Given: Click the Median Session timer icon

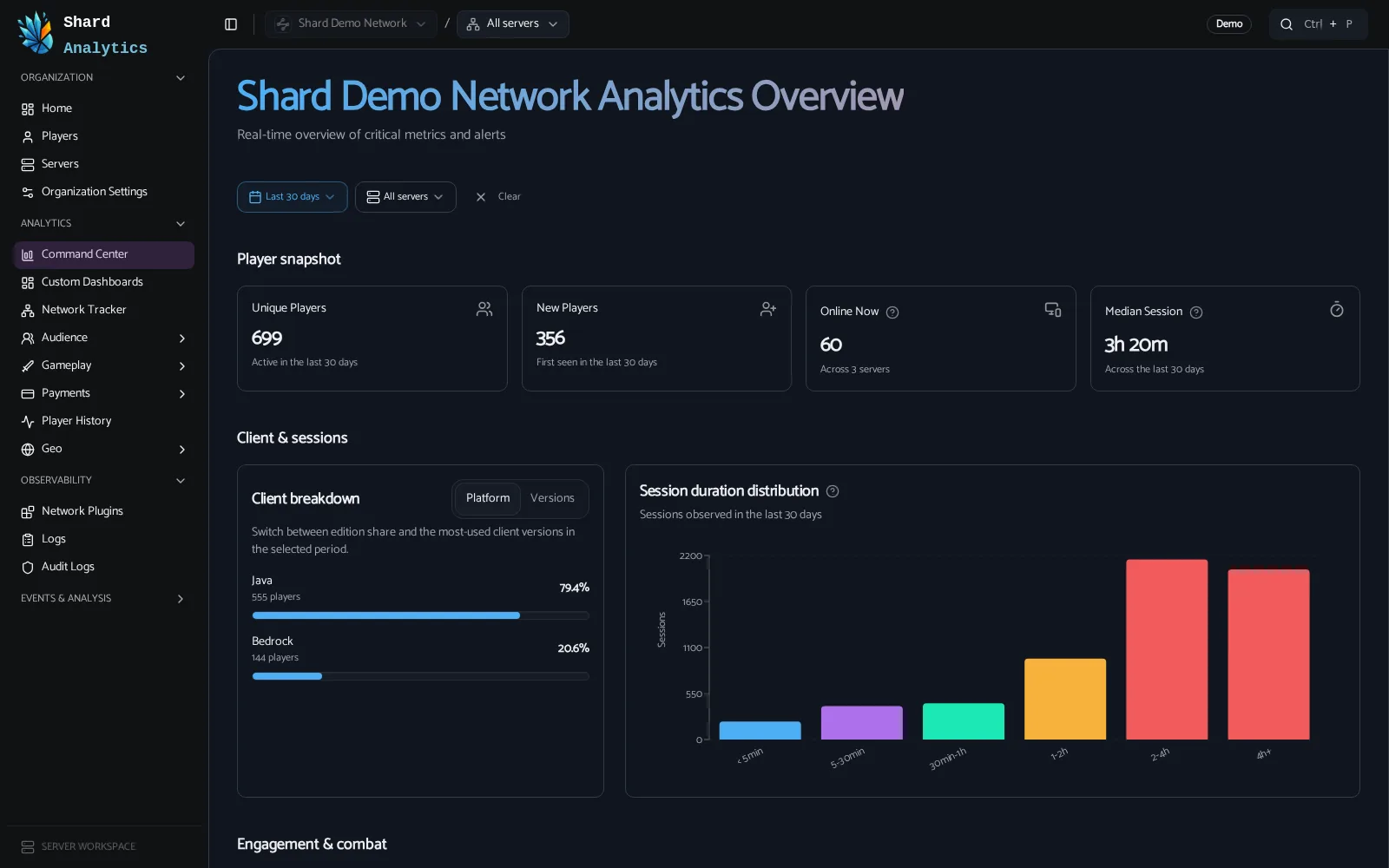Looking at the screenshot, I should click(x=1337, y=310).
